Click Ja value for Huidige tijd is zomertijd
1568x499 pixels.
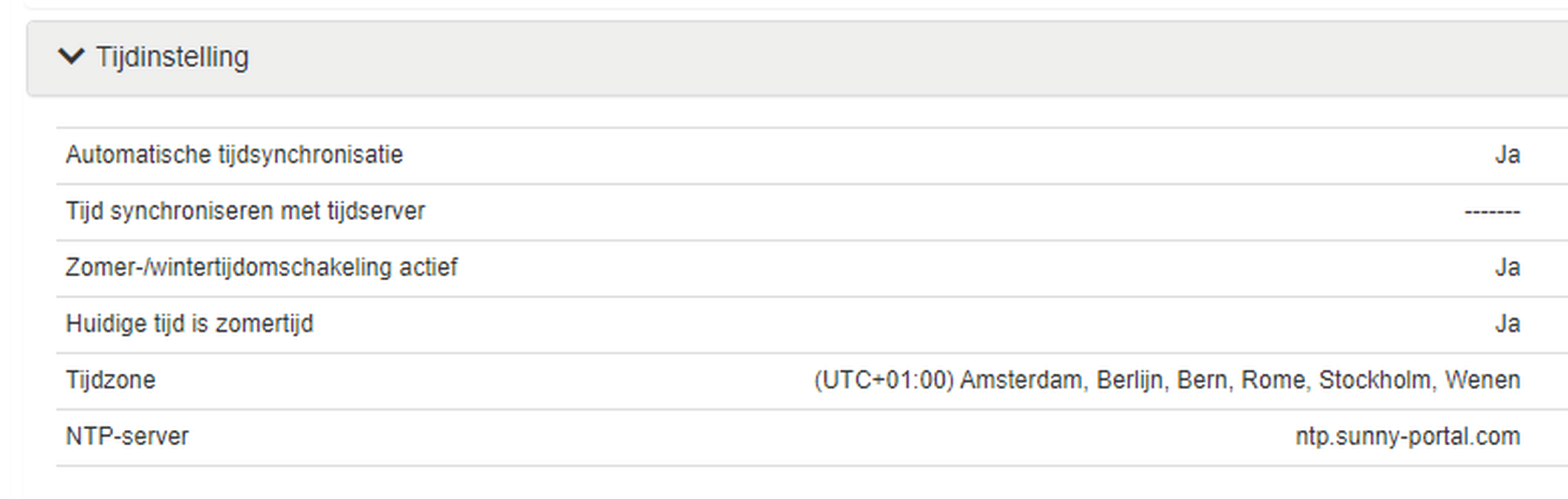tap(1507, 324)
